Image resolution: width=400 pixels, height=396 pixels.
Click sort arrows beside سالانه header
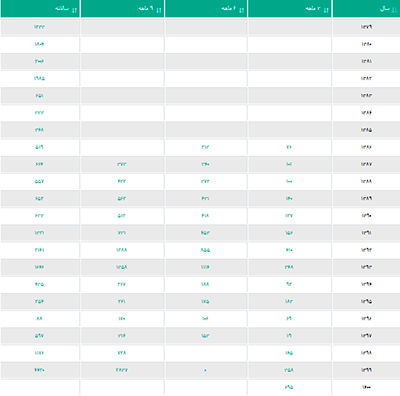point(74,10)
